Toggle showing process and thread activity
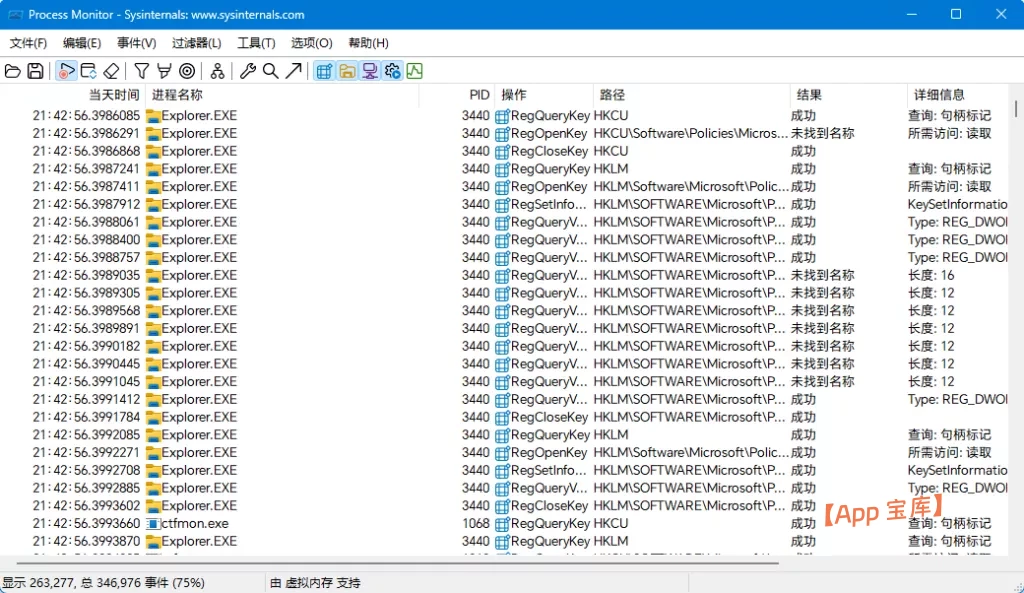 [392, 71]
